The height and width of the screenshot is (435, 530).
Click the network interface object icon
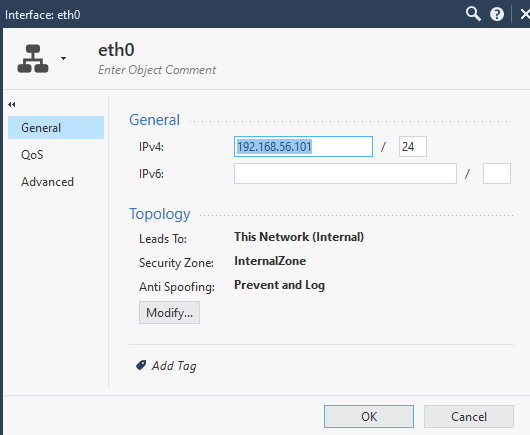point(33,58)
